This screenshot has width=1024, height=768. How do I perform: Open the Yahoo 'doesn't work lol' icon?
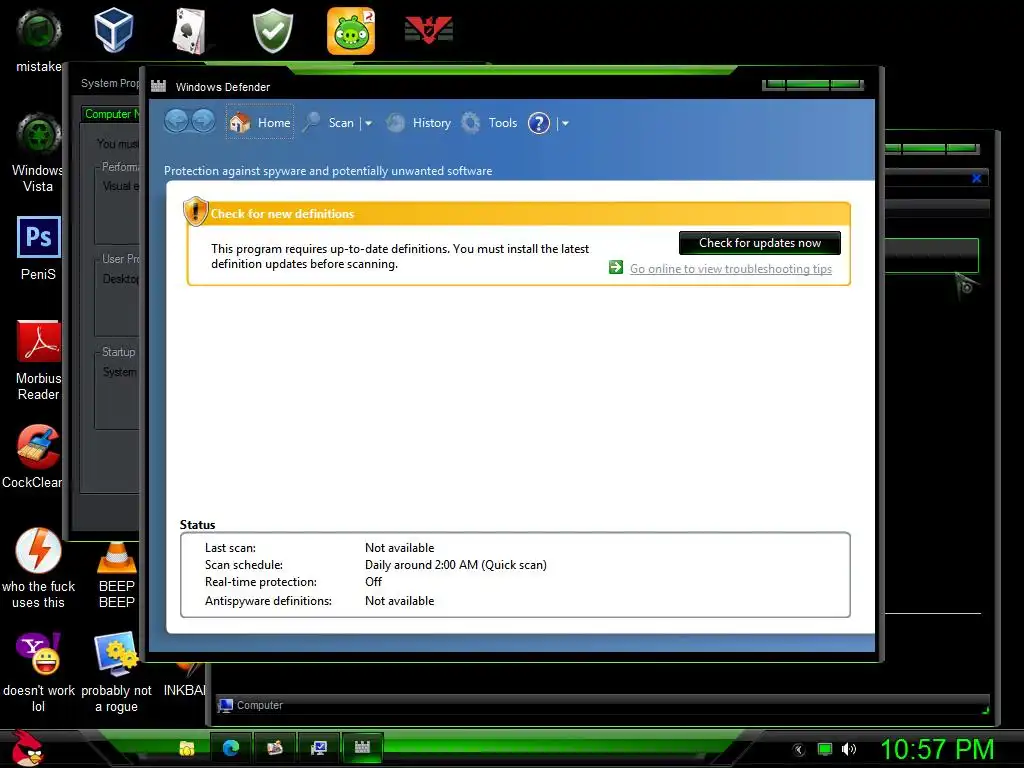click(39, 673)
